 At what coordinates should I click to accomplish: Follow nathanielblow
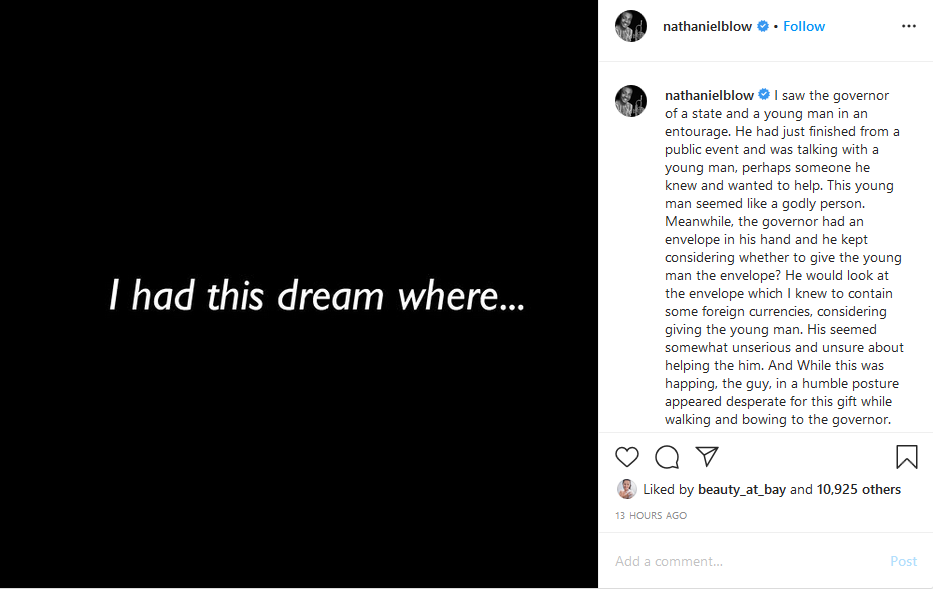[x=804, y=26]
